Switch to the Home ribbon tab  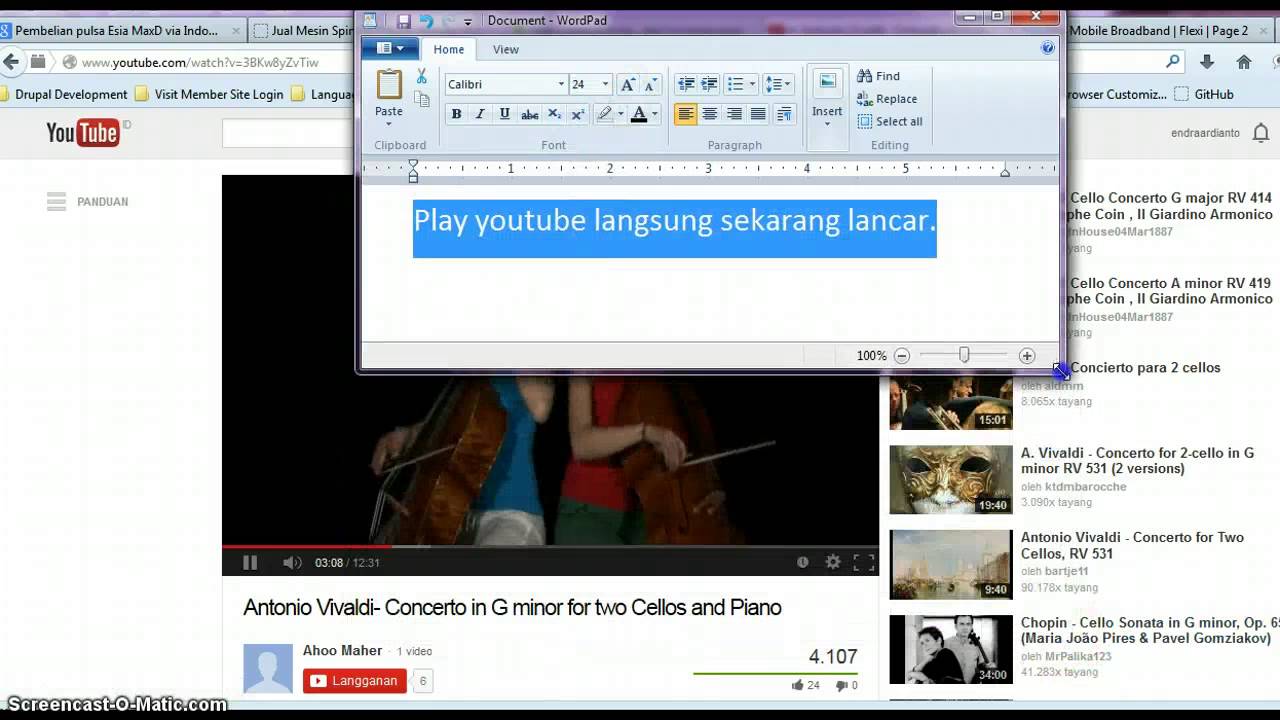(x=448, y=49)
